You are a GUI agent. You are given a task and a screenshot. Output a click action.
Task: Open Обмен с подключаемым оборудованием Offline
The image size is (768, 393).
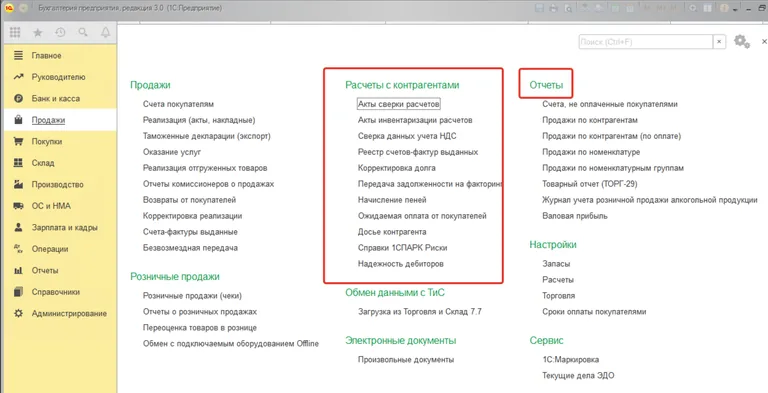231,344
